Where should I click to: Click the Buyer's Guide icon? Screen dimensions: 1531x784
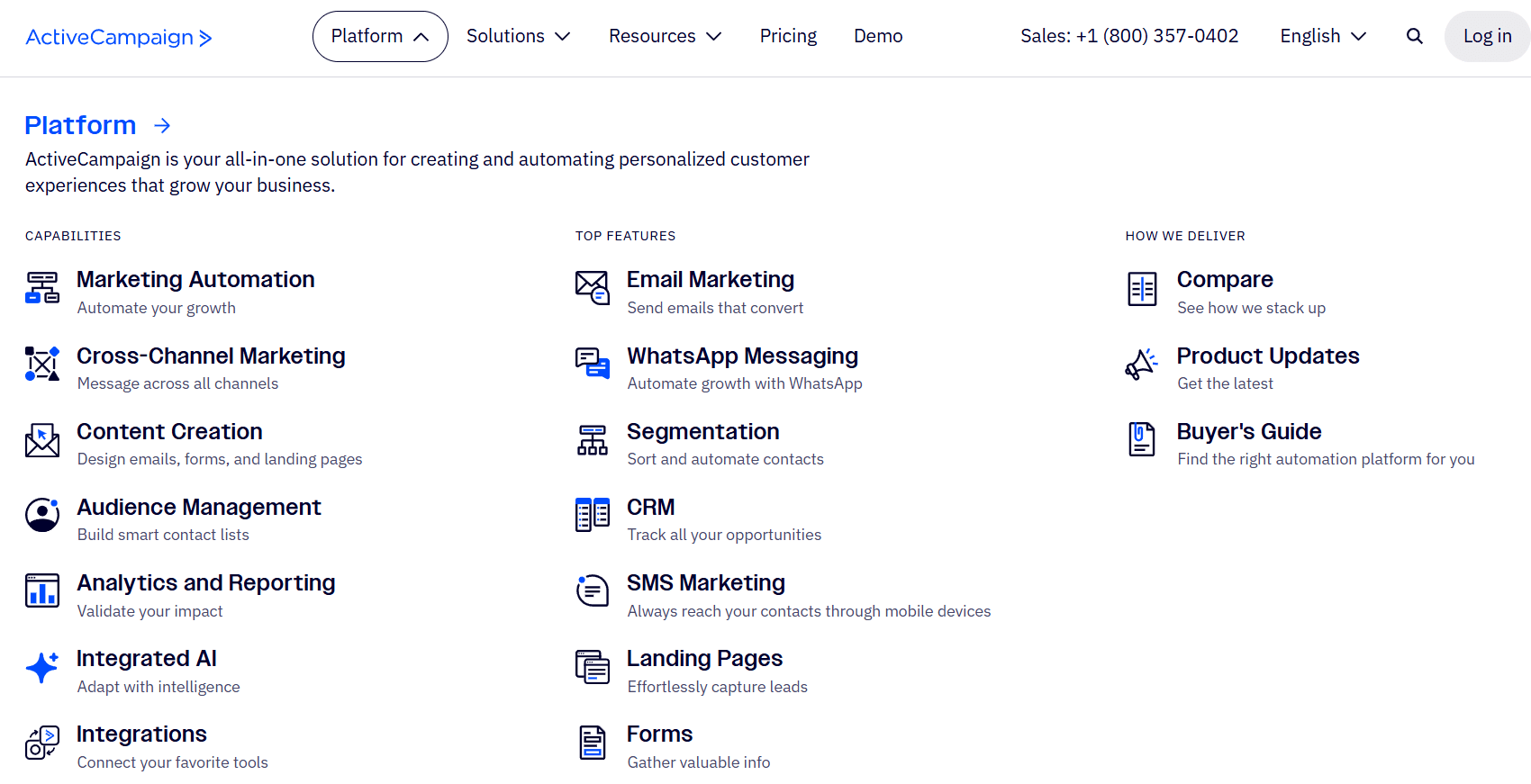1142,439
